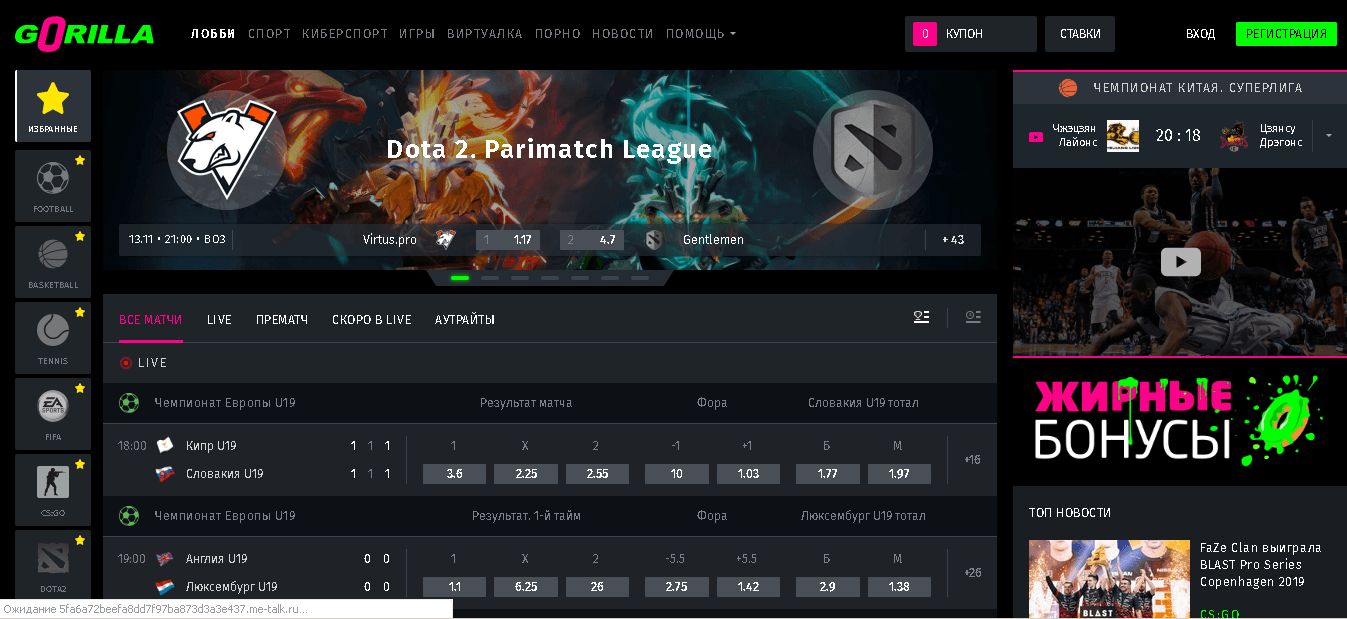
Task: Switch to compact list view icon
Action: 921,317
